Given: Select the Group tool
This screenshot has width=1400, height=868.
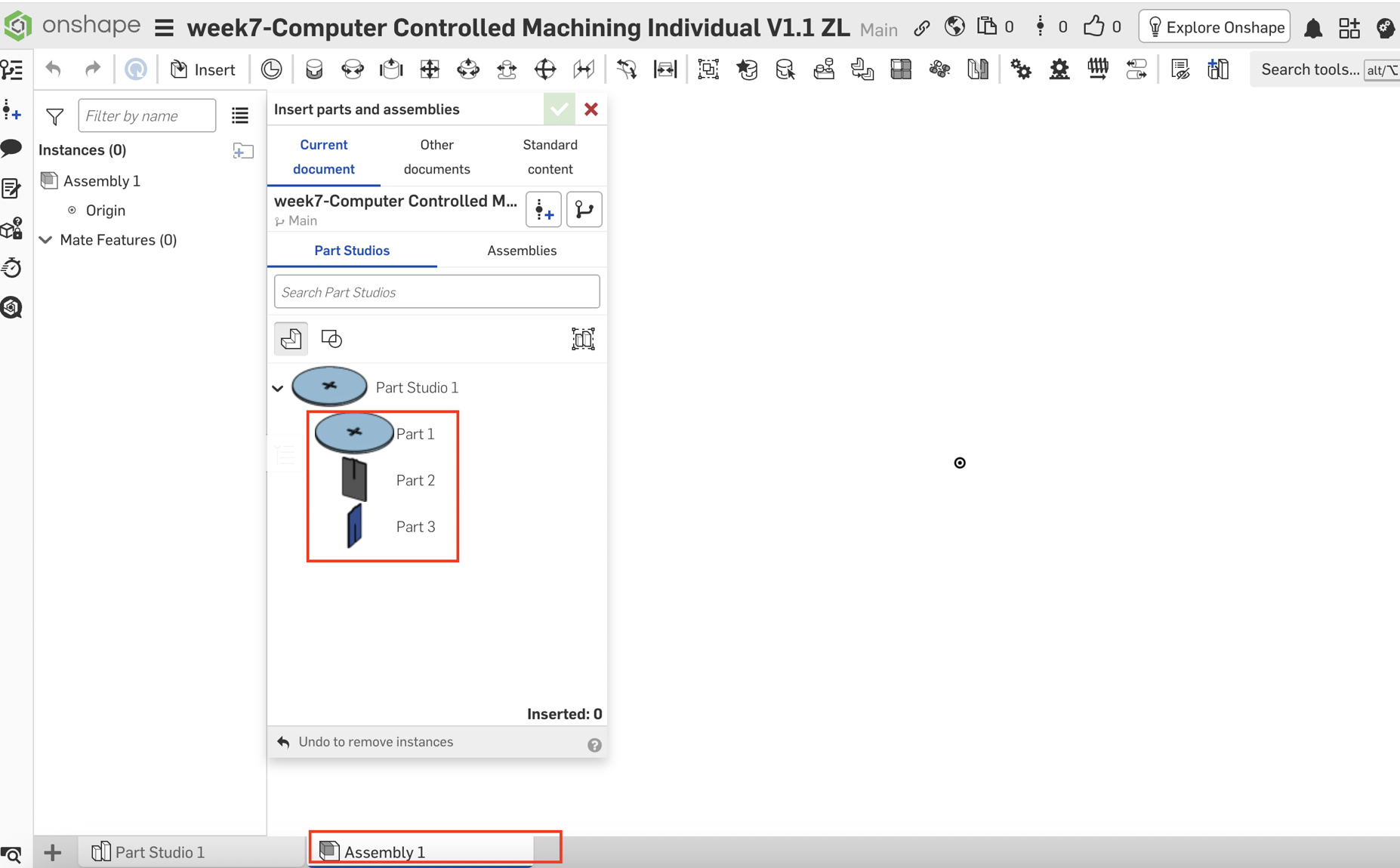Looking at the screenshot, I should (x=708, y=69).
